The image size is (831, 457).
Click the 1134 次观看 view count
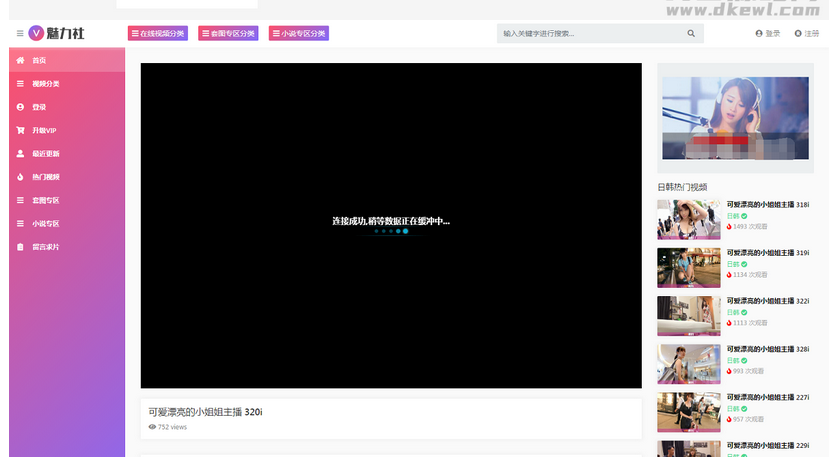[750, 275]
